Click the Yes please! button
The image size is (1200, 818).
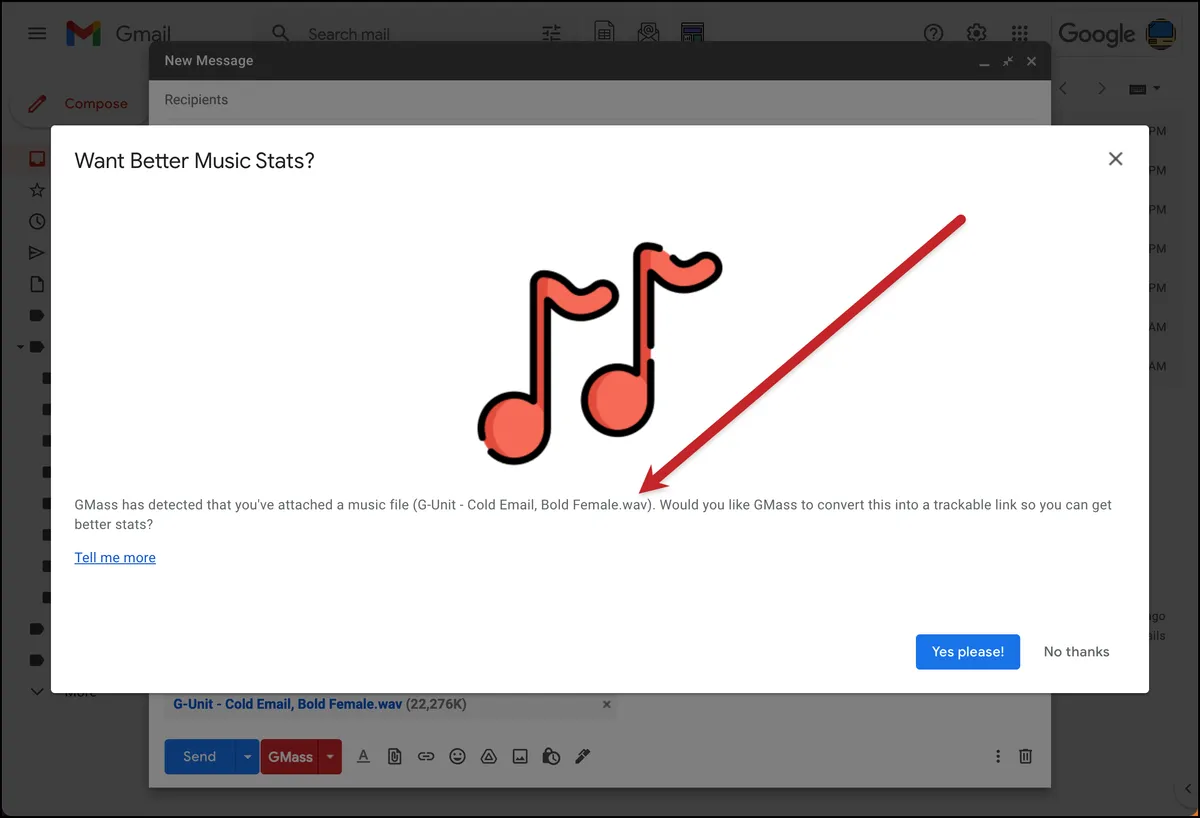[x=967, y=652]
